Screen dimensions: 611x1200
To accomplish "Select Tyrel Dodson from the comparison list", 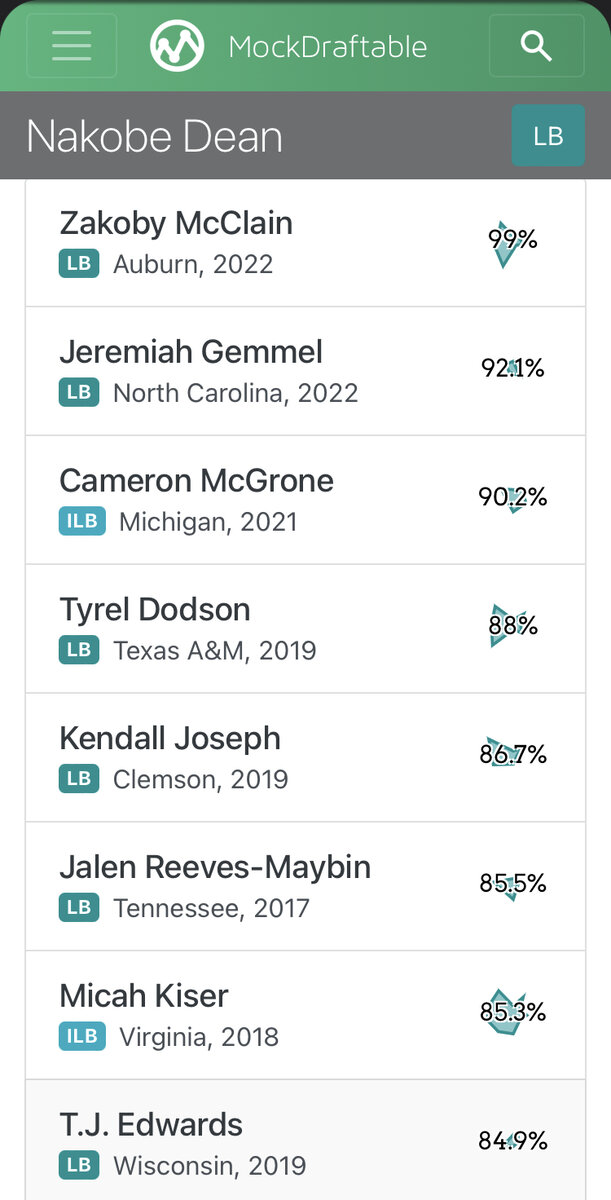I will point(155,610).
